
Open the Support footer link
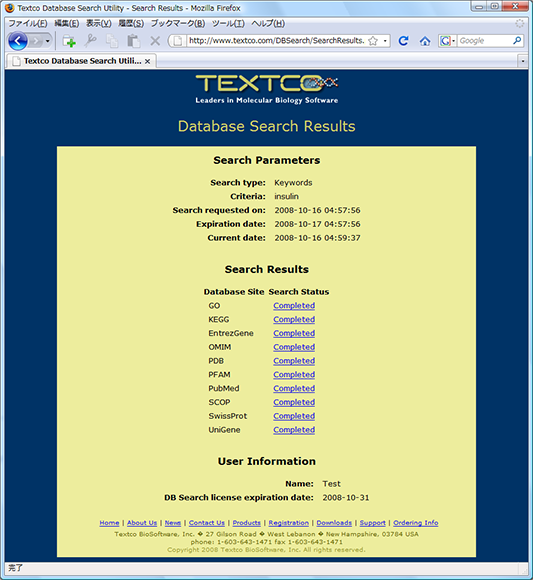(x=372, y=523)
